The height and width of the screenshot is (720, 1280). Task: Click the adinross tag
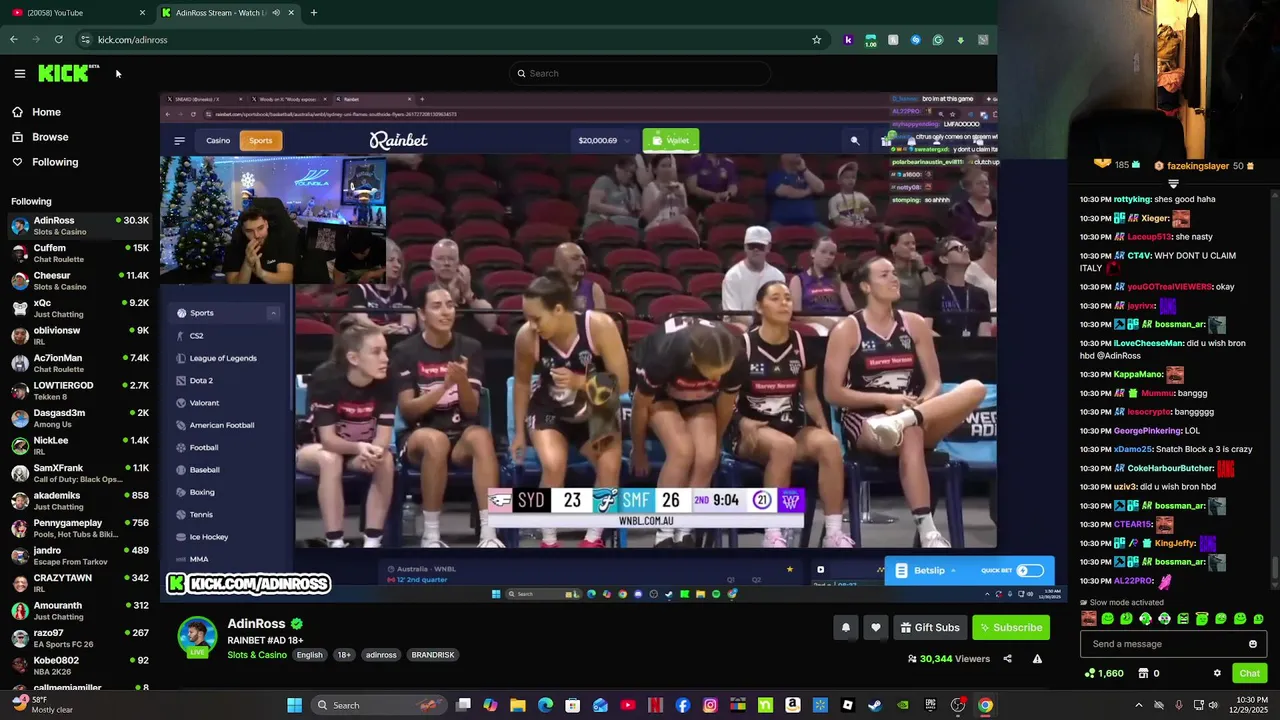pyautogui.click(x=381, y=655)
